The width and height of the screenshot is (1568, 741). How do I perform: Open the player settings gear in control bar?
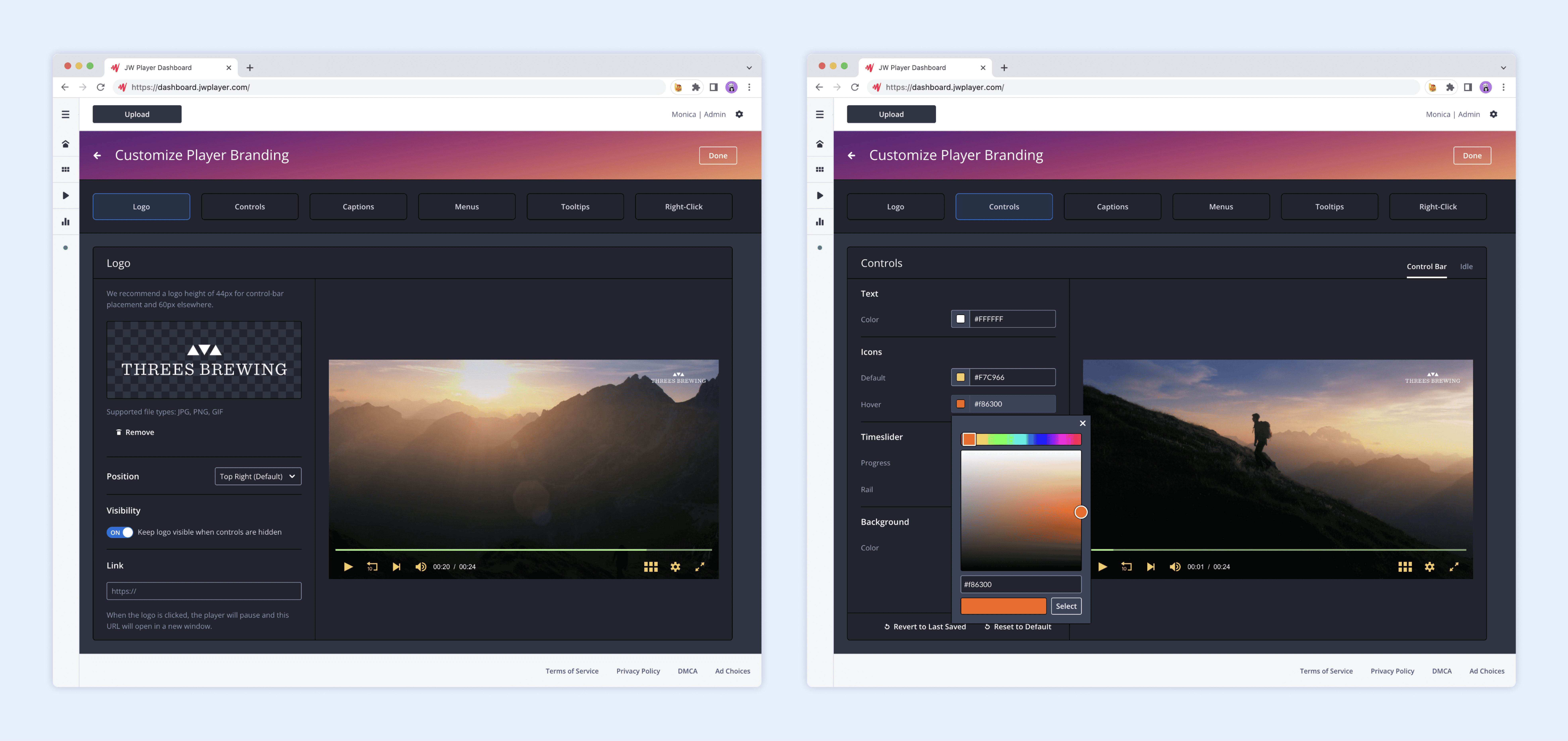(x=676, y=566)
